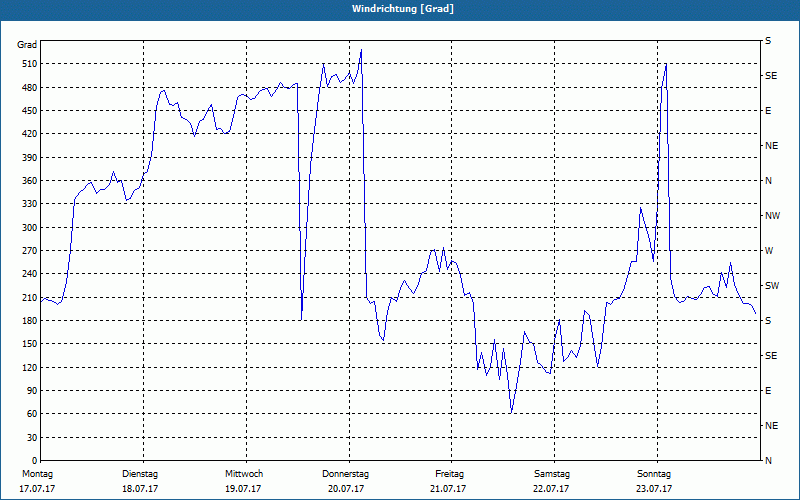This screenshot has height=500, width=800.
Task: Select the date "18.07.17"
Action: (x=140, y=489)
